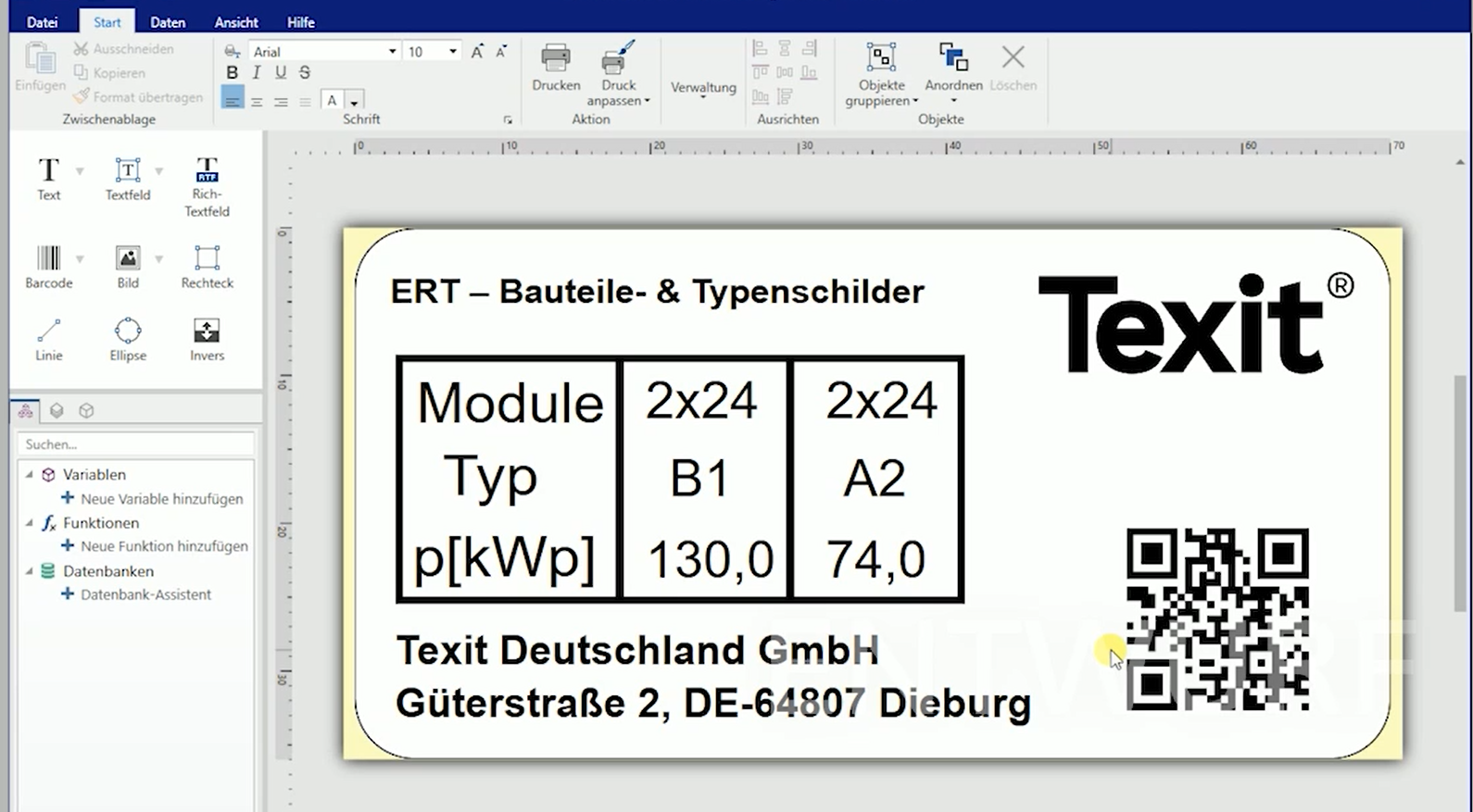Image resolution: width=1473 pixels, height=812 pixels.
Task: Open the font color dropdown arrow
Action: tap(354, 102)
